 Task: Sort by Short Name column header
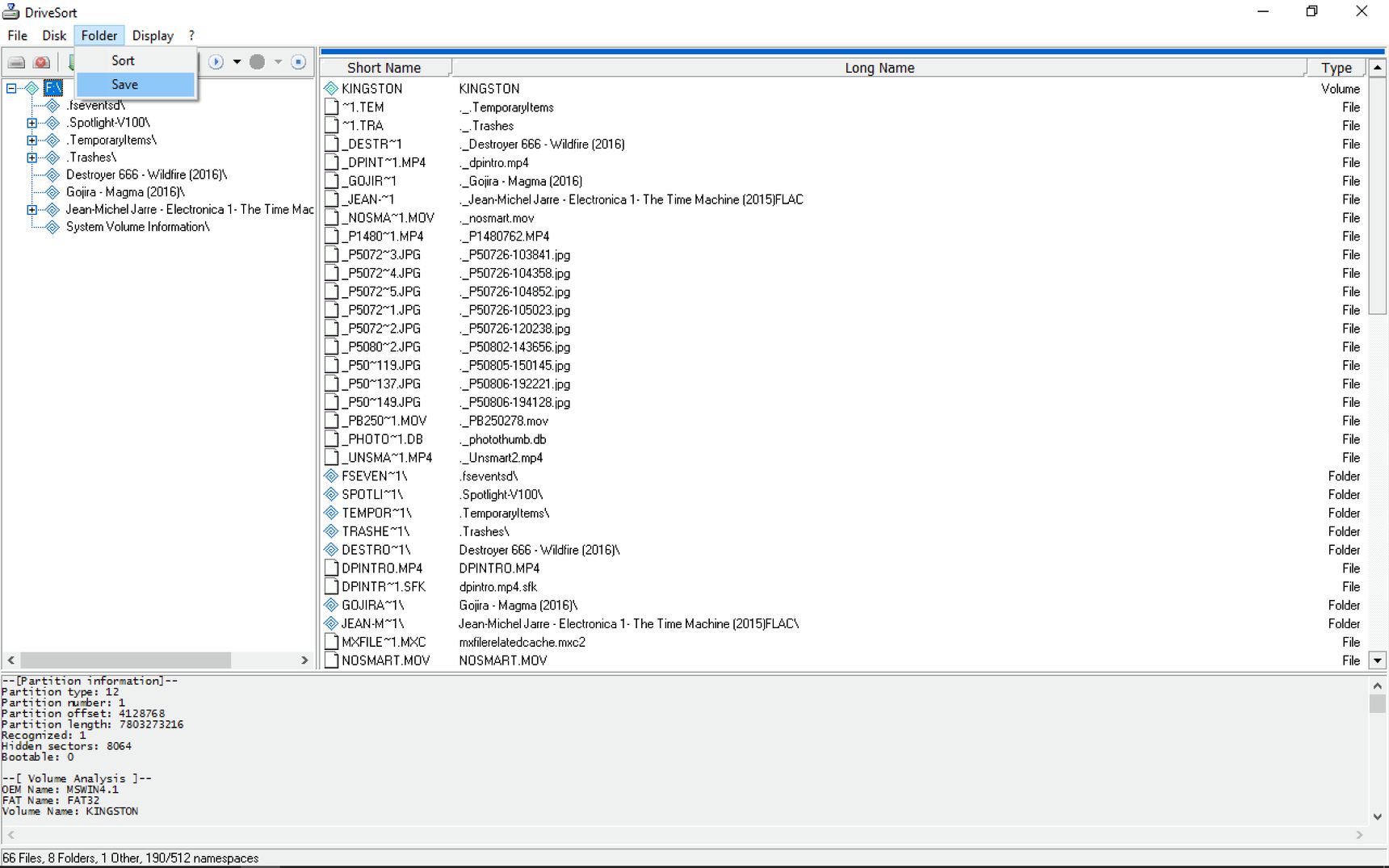click(x=385, y=68)
